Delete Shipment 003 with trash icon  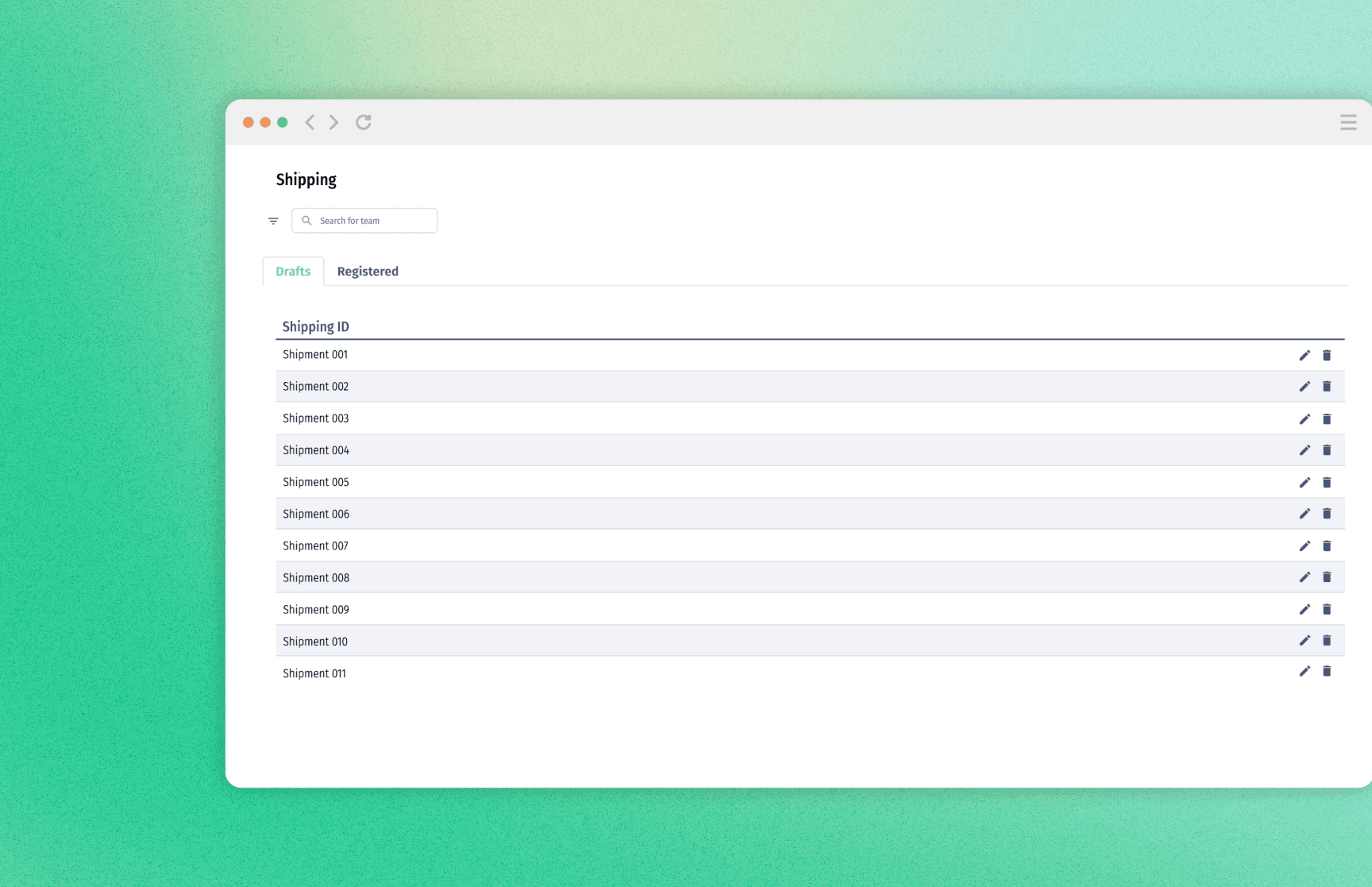point(1327,418)
